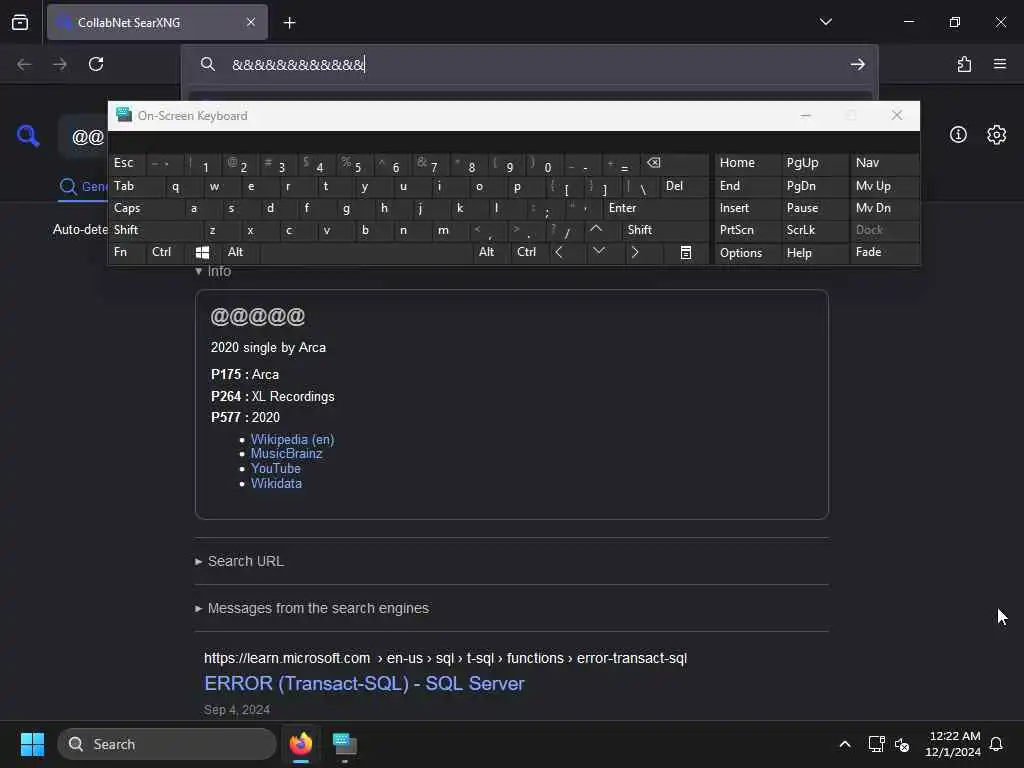Click the left arrow key on keyboard
The height and width of the screenshot is (768, 1024).
(559, 252)
